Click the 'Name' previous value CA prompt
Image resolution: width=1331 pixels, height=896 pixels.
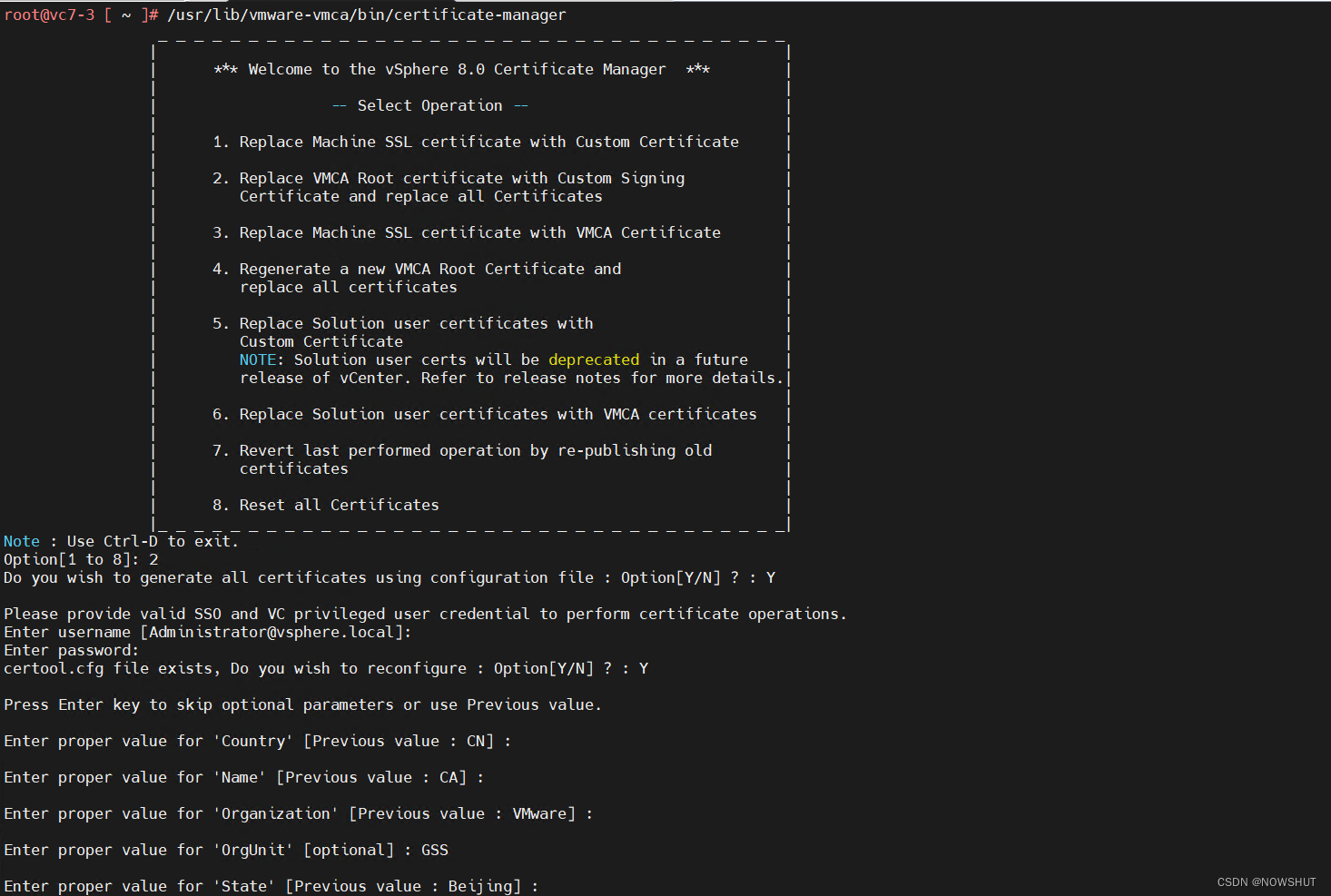(x=243, y=777)
